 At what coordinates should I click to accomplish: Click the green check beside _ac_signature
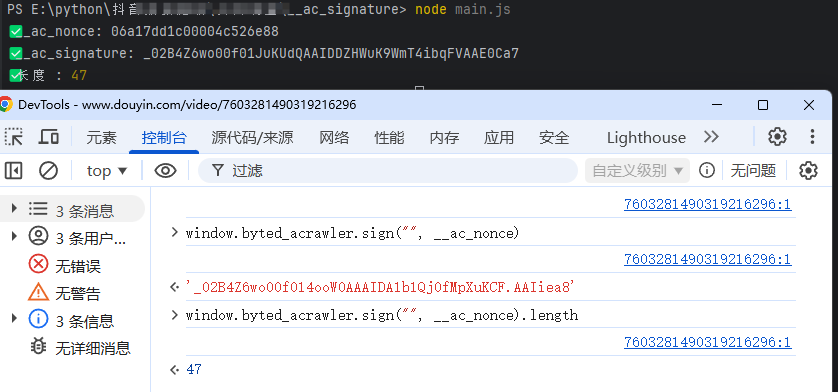(x=15, y=54)
